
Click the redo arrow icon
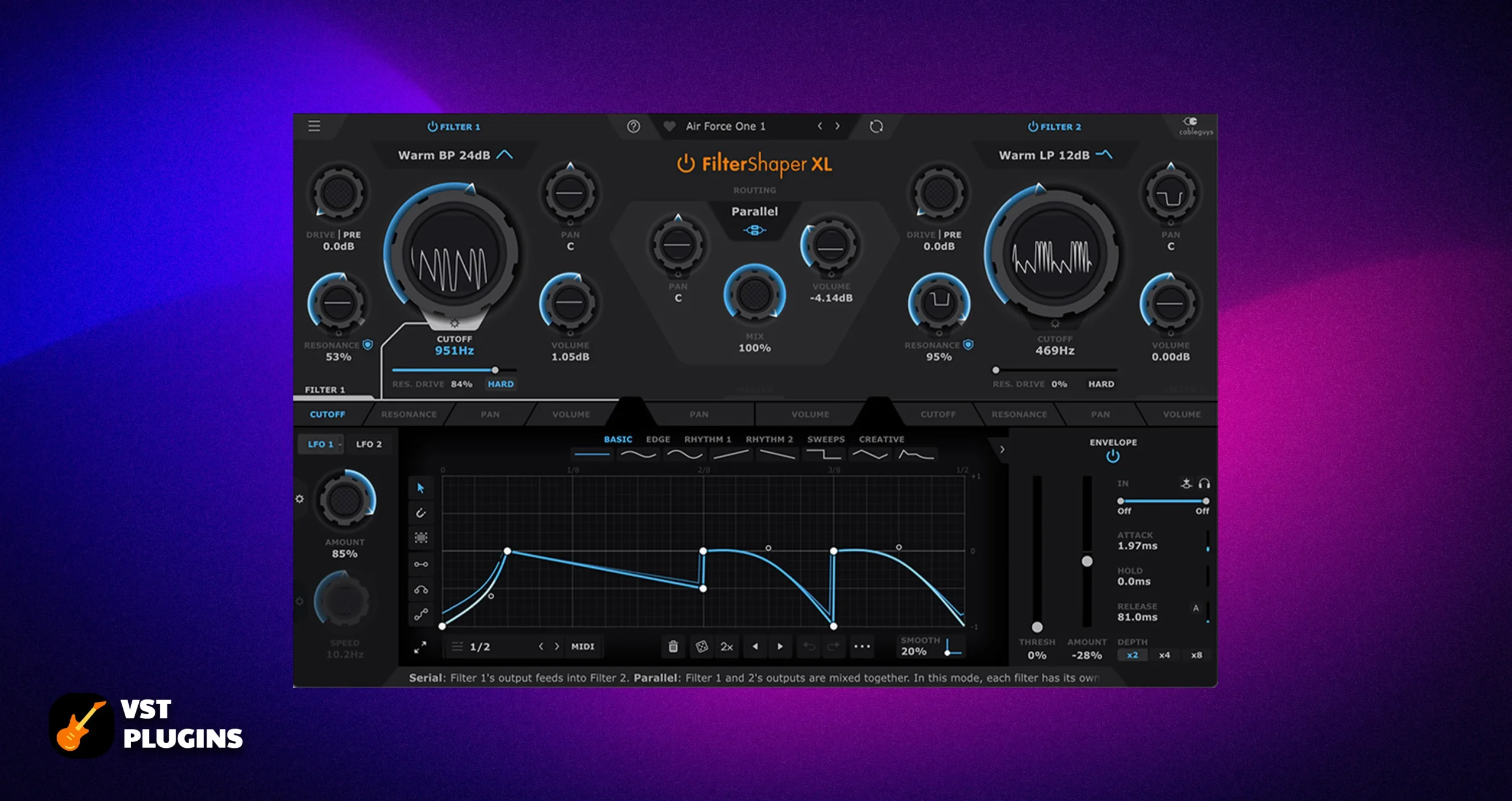(x=833, y=646)
